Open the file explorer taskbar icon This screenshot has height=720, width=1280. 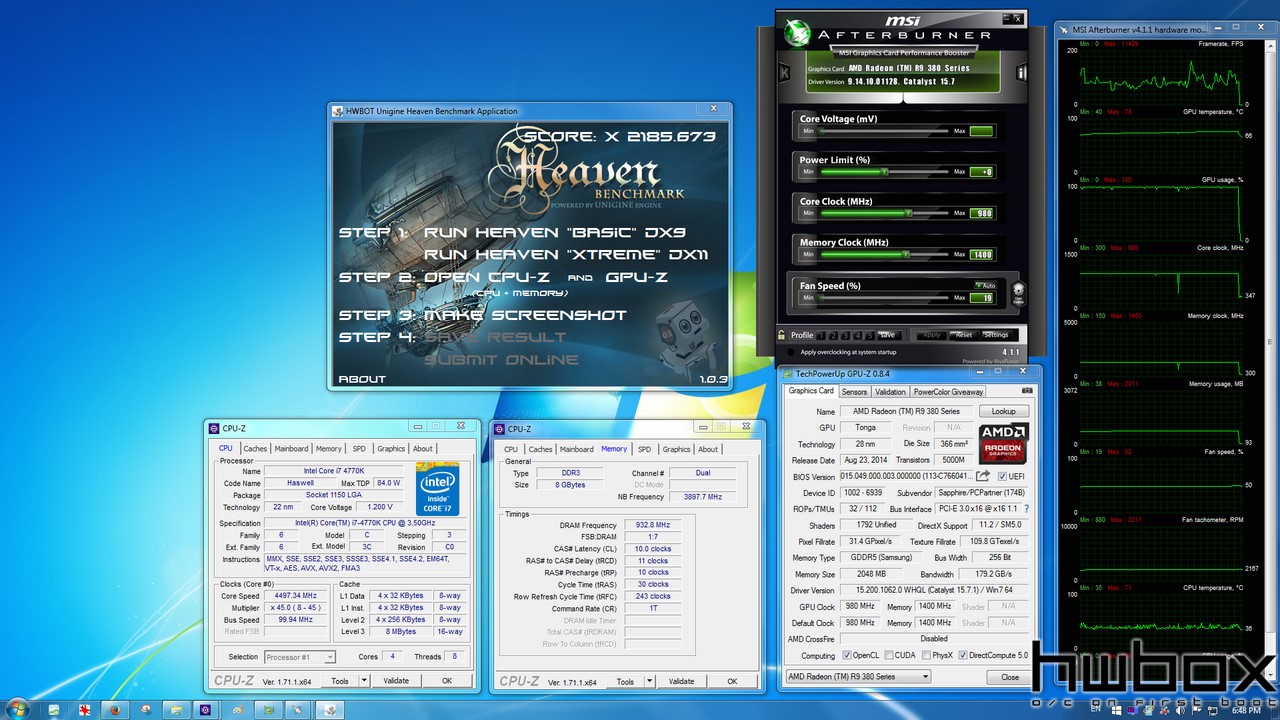click(176, 710)
